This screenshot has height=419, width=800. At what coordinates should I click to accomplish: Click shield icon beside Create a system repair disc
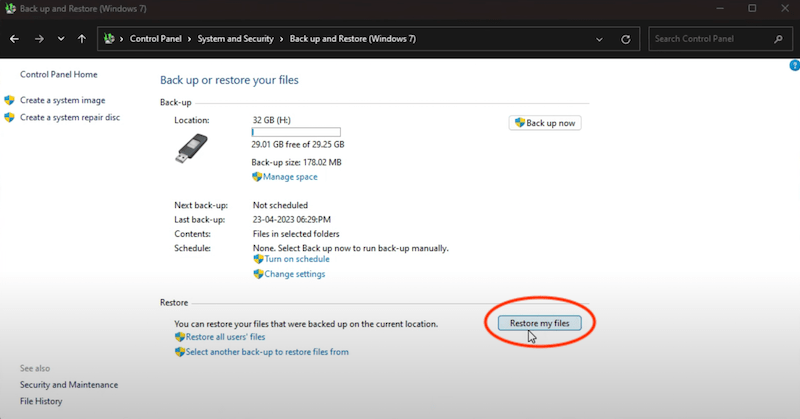coord(9,117)
